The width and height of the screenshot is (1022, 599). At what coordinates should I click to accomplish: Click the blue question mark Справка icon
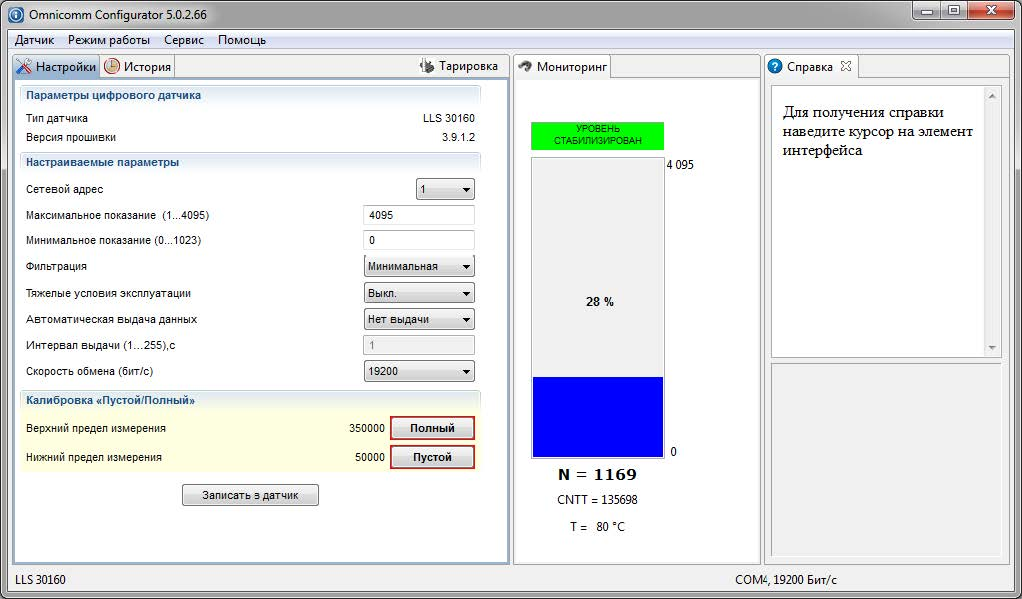pyautogui.click(x=775, y=66)
